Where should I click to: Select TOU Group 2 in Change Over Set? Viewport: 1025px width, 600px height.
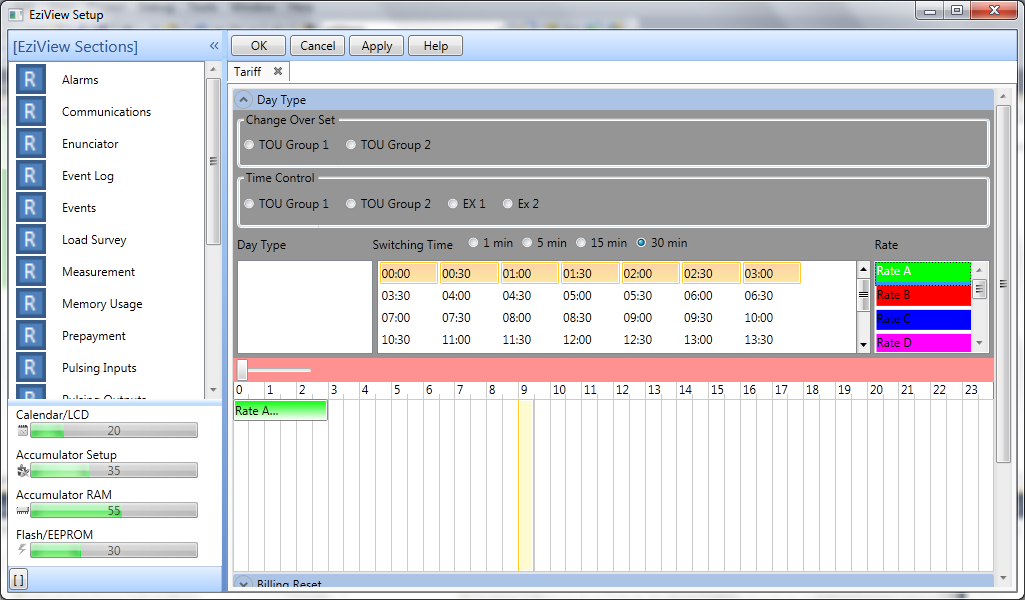351,145
